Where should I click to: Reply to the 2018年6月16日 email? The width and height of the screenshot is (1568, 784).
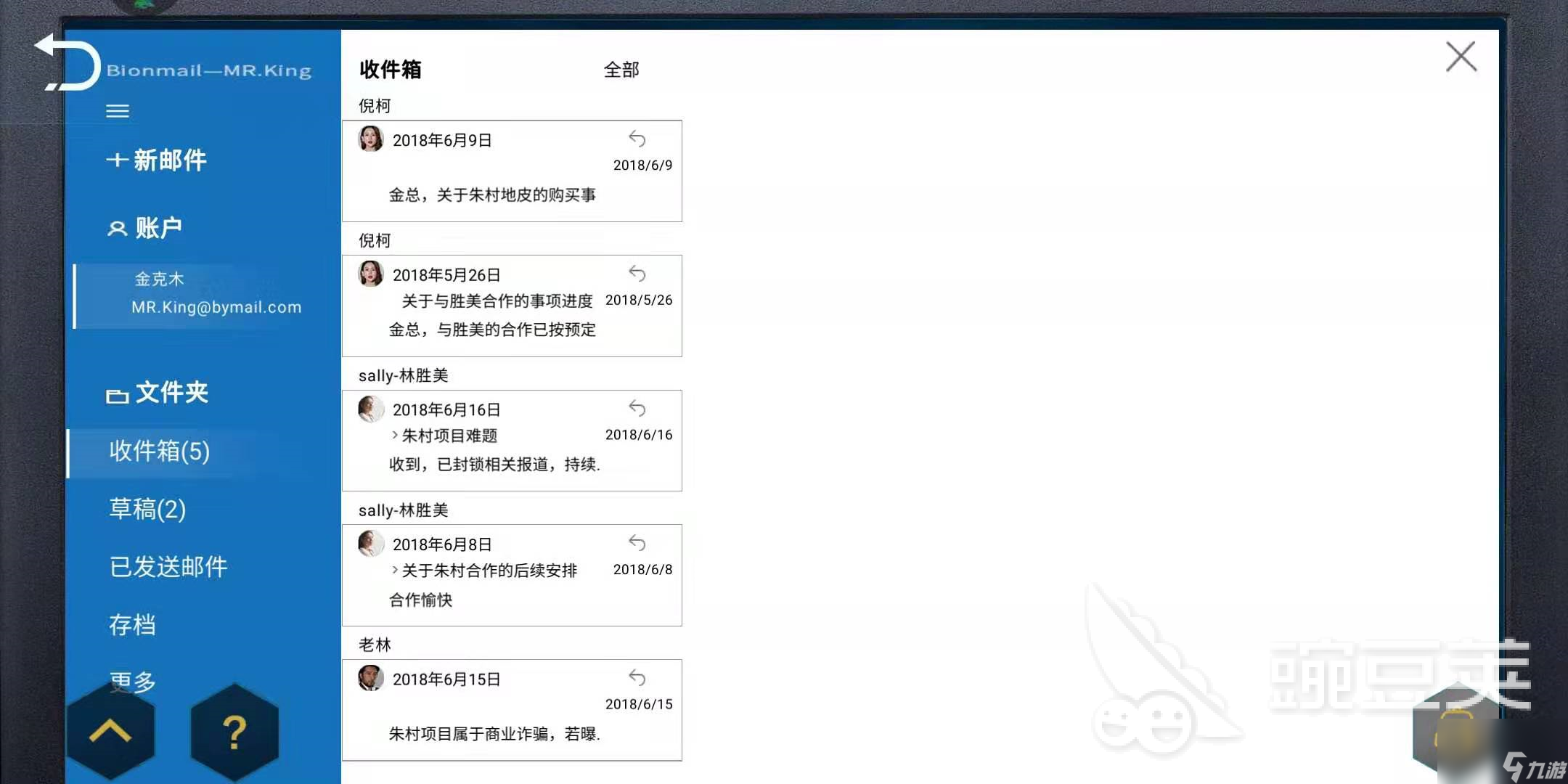click(637, 408)
